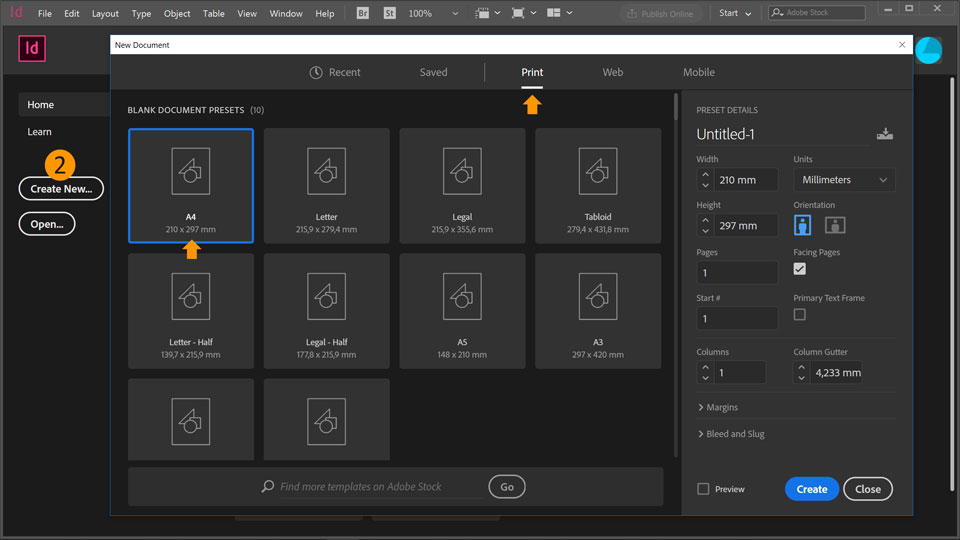Increase Columns with the stepper up arrow
Image resolution: width=960 pixels, height=540 pixels.
(705, 367)
